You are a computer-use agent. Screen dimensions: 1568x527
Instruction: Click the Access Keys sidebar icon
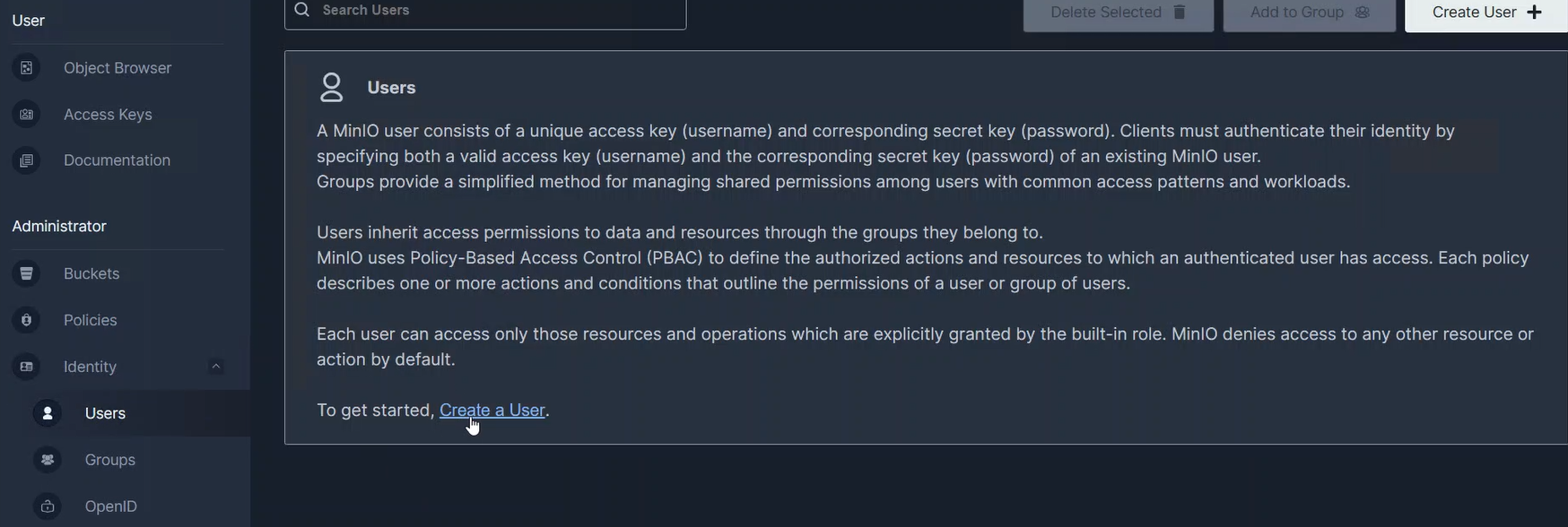point(26,115)
